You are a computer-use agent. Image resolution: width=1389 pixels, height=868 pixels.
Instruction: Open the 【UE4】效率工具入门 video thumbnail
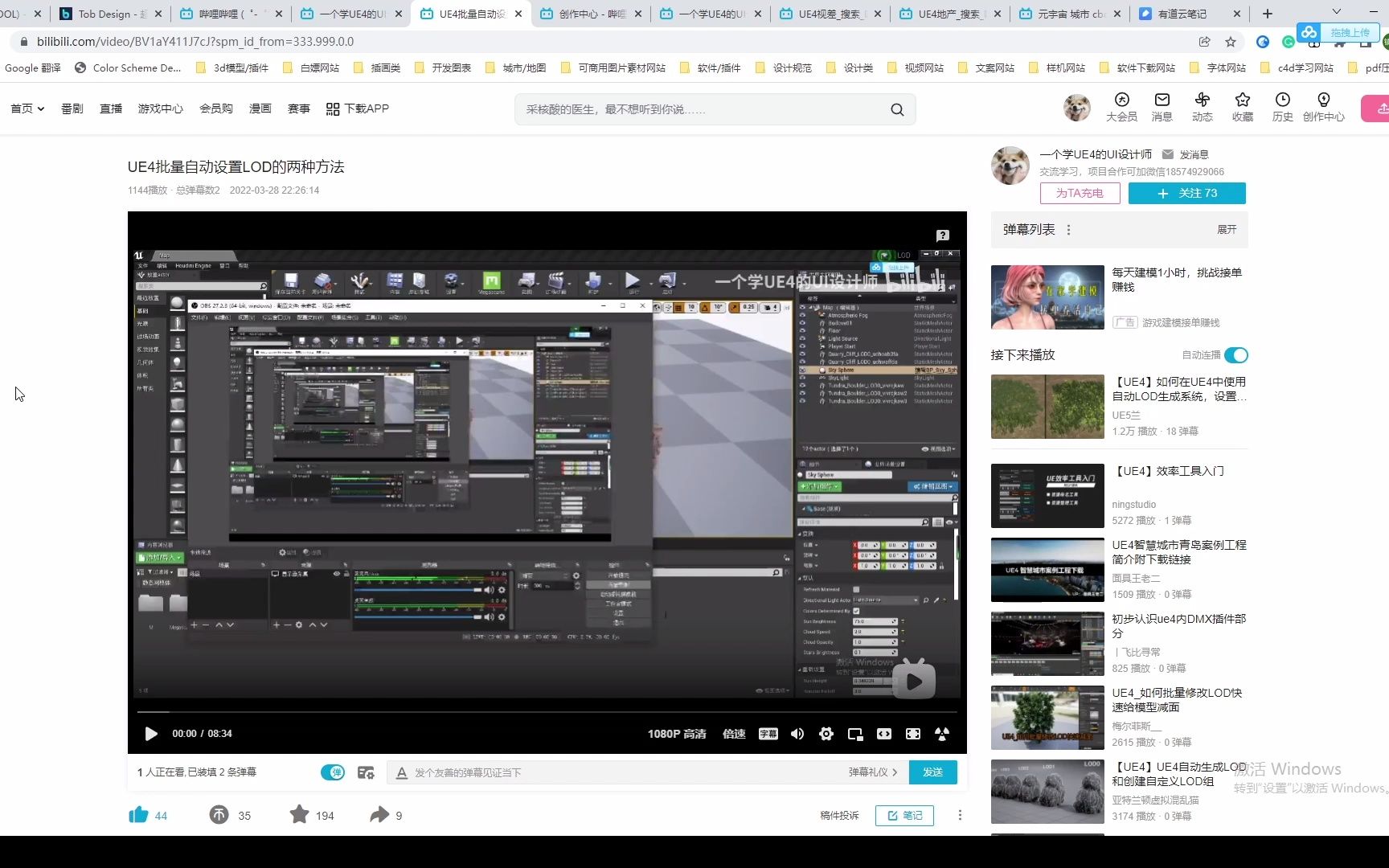pos(1047,496)
